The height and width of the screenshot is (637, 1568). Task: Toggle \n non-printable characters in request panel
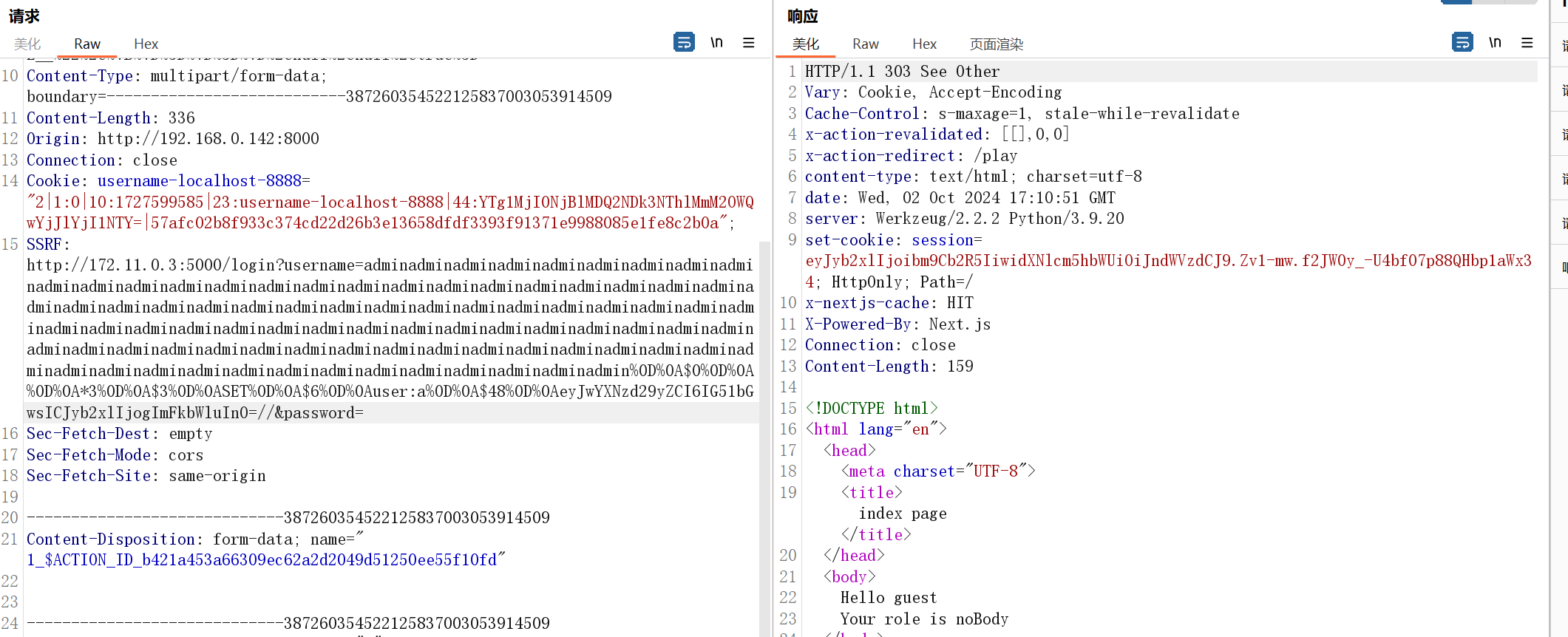point(716,42)
